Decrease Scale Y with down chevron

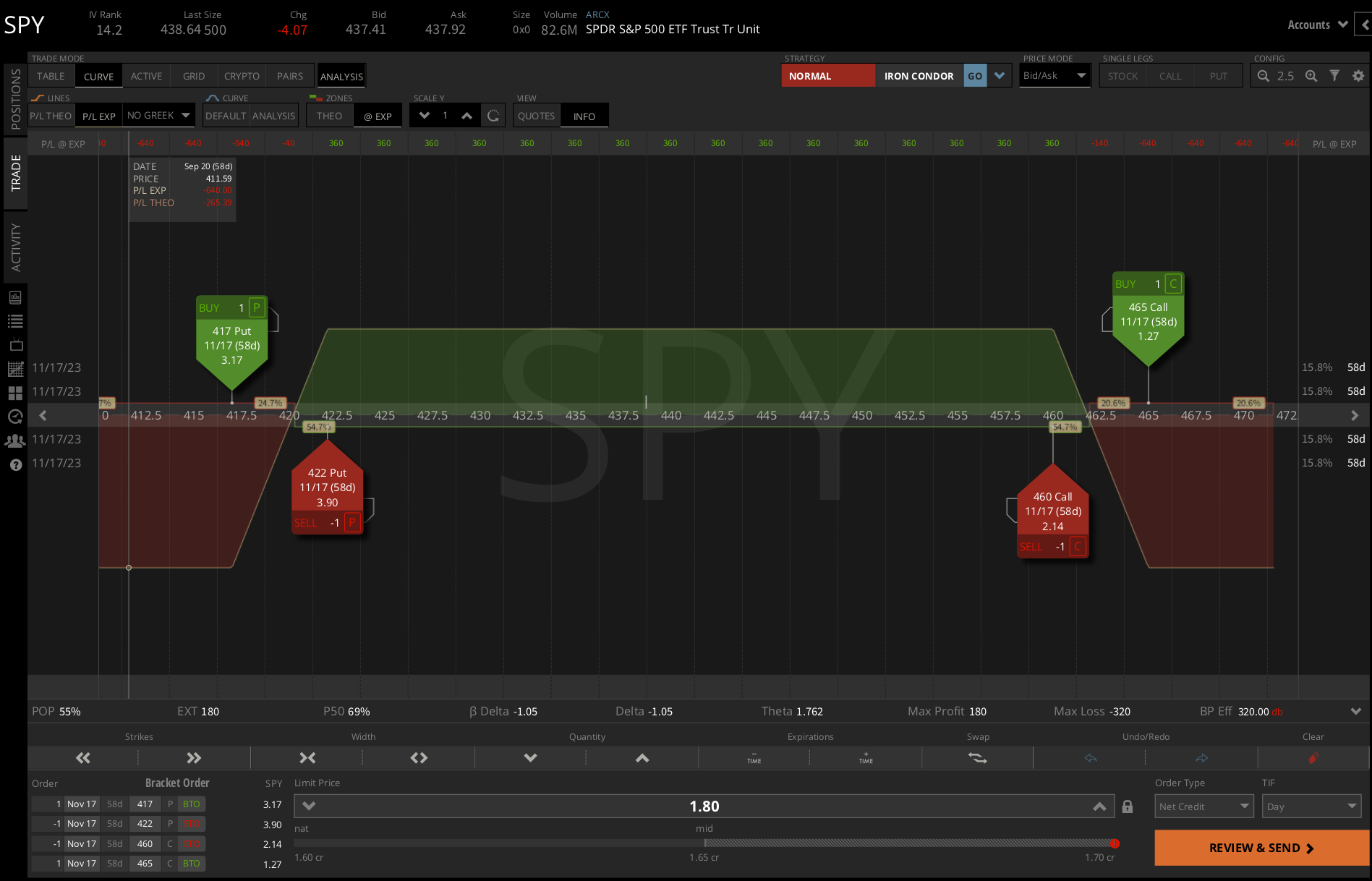425,116
